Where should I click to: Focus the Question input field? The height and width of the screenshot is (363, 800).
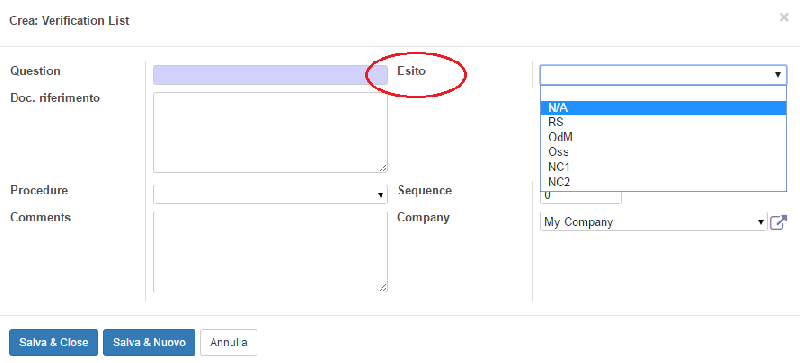click(x=270, y=75)
